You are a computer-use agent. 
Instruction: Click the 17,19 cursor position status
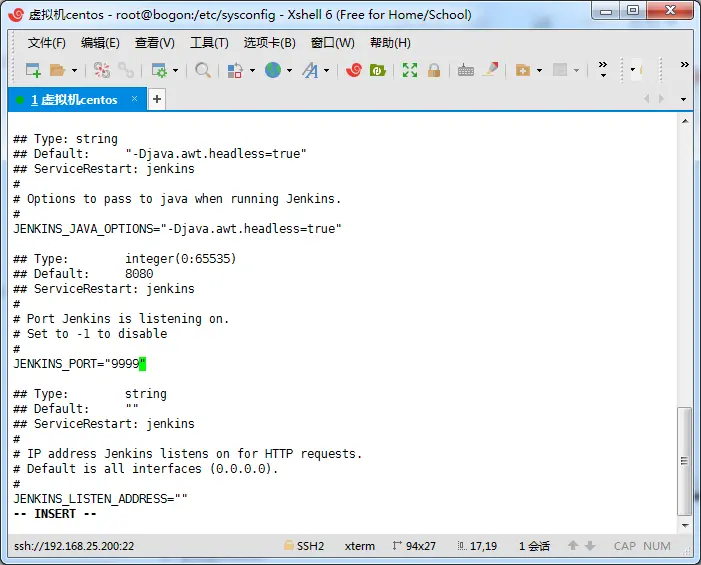point(477,546)
